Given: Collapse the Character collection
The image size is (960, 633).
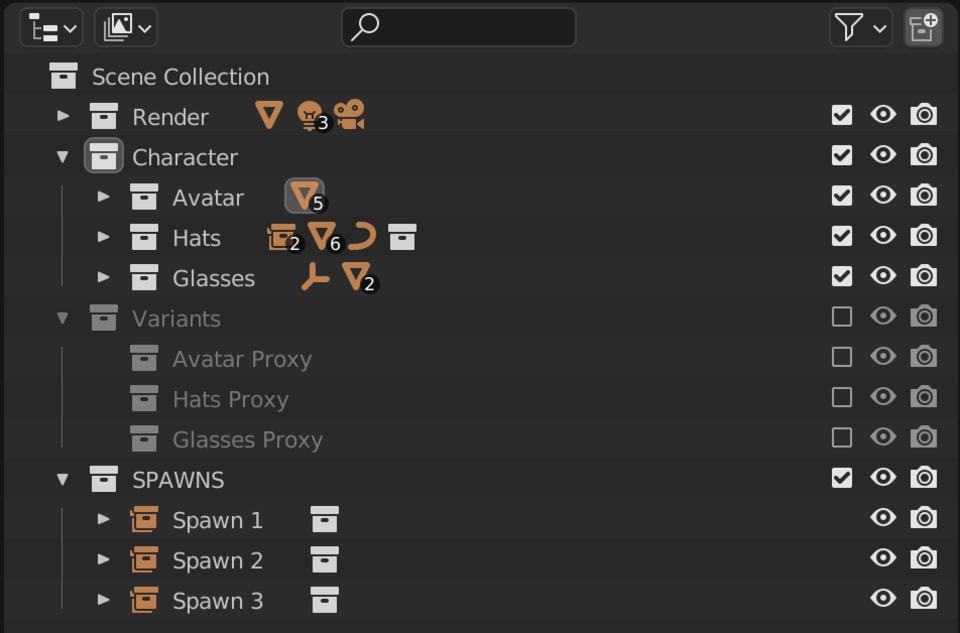Looking at the screenshot, I should 62,156.
